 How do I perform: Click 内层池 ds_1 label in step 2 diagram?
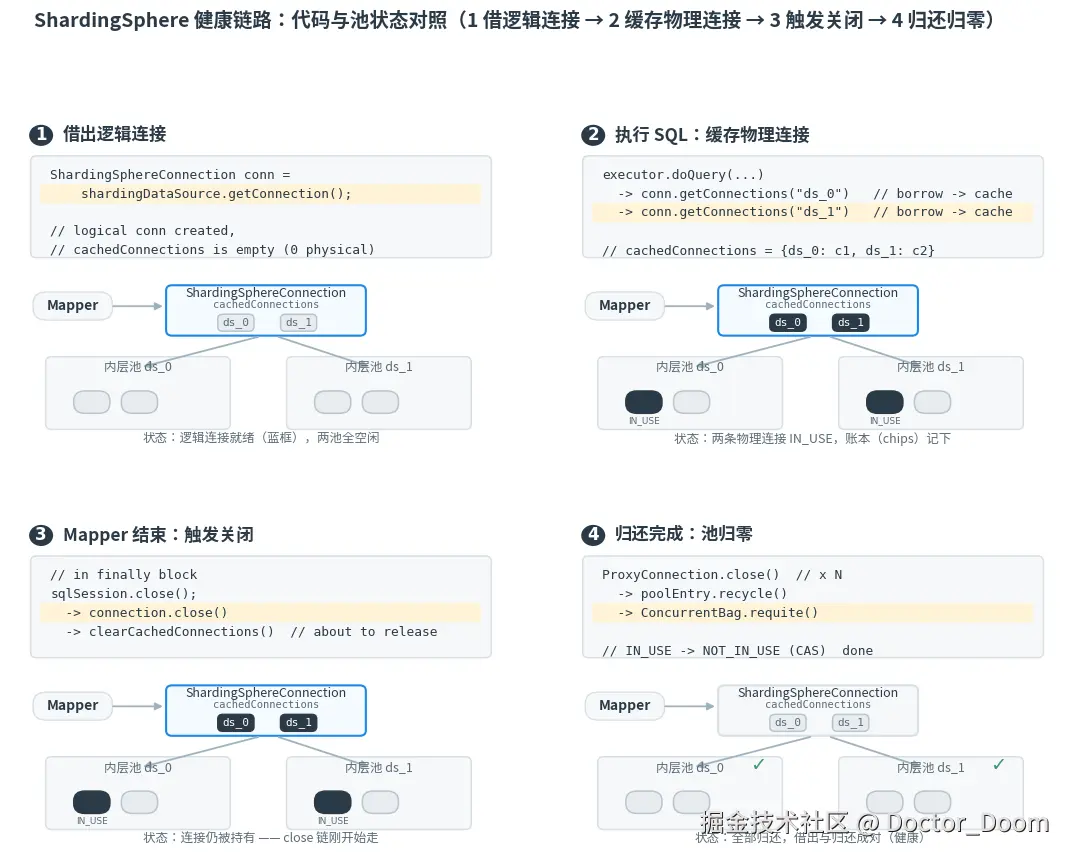(x=930, y=367)
